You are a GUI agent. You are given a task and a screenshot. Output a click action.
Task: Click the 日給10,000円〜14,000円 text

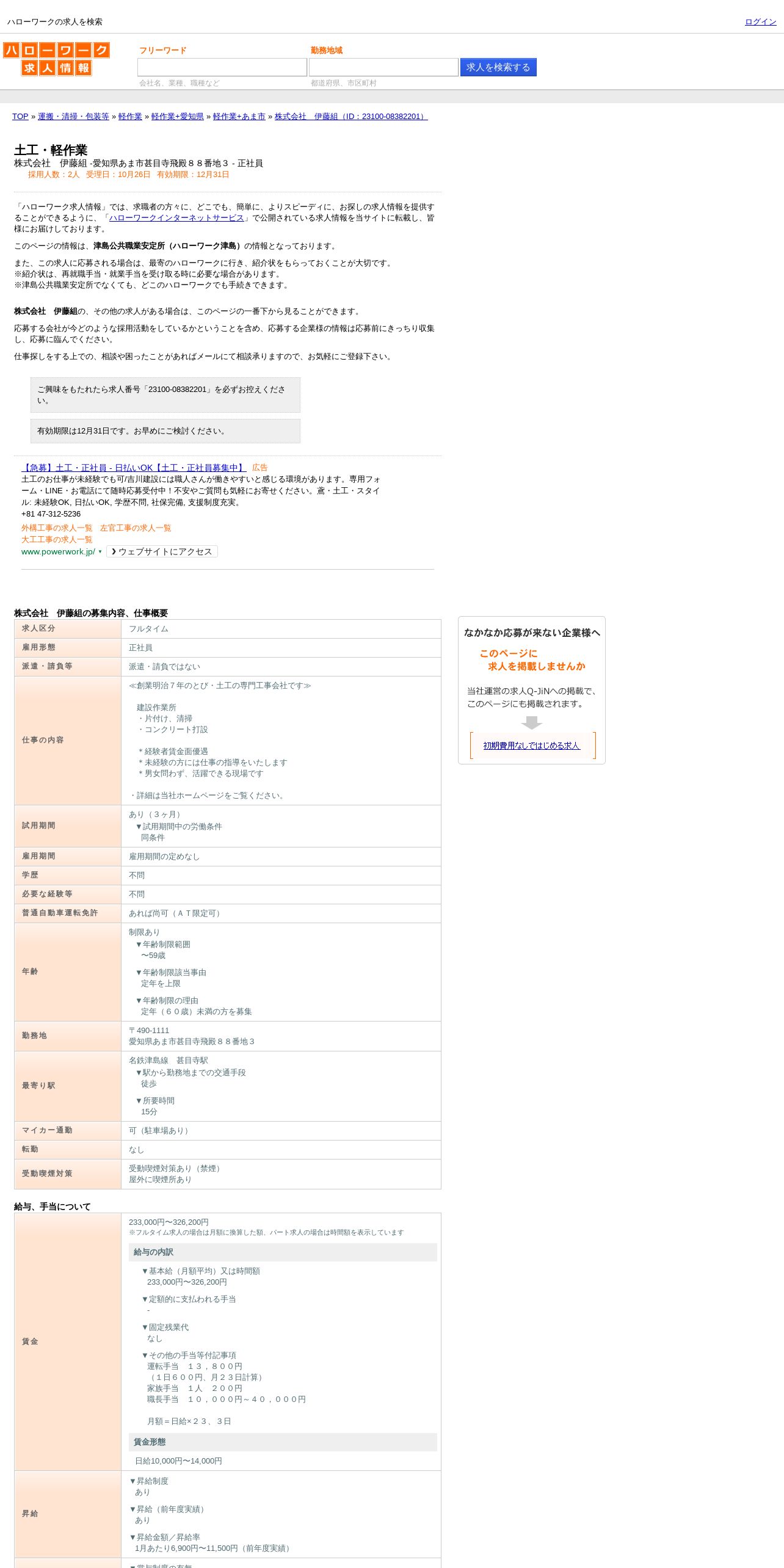[178, 1461]
